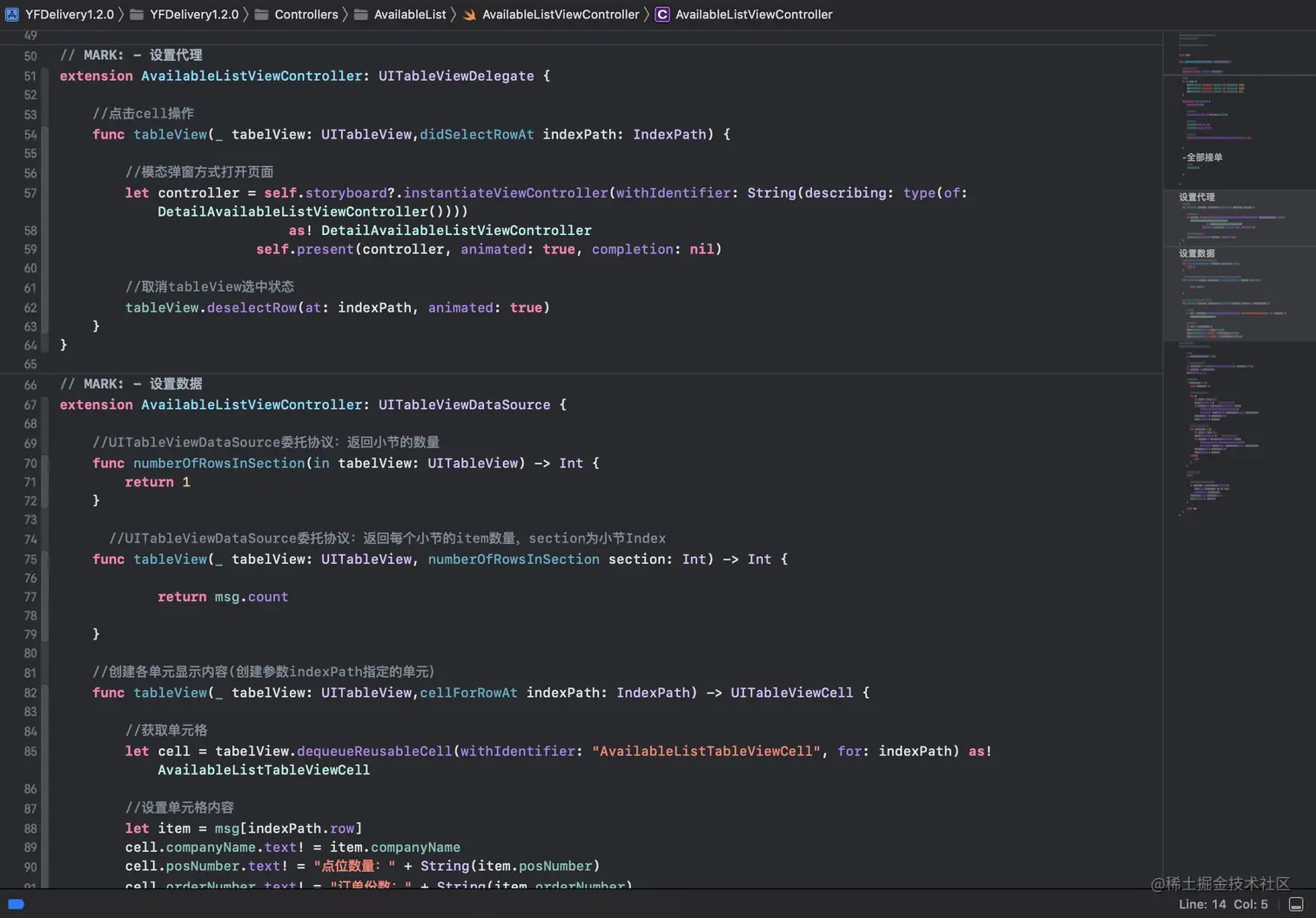1316x918 pixels.
Task: Click instantiateViewController method call
Action: pos(506,192)
